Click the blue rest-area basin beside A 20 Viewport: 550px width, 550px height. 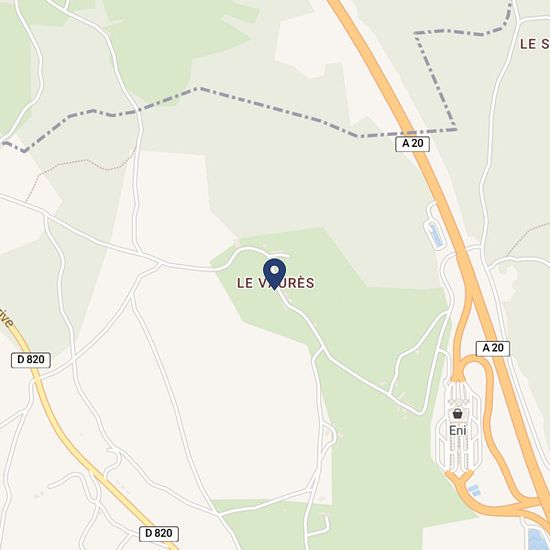[x=435, y=234]
